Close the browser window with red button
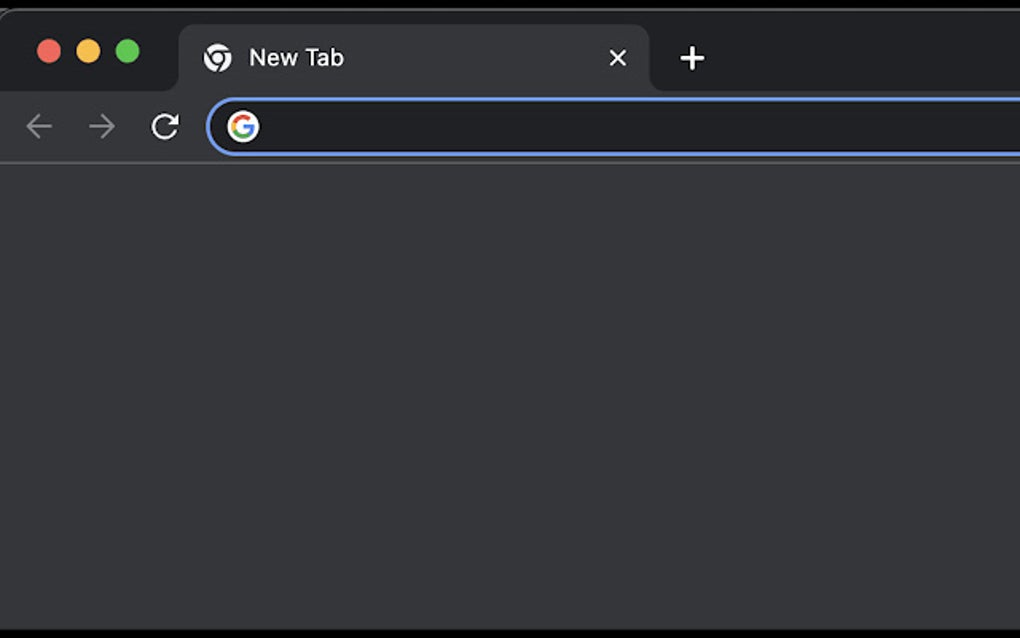The height and width of the screenshot is (638, 1020). (49, 50)
